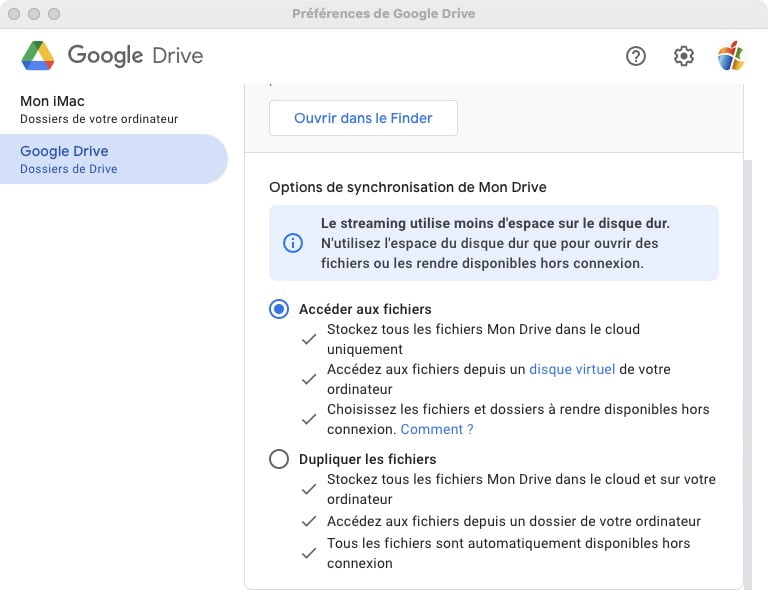Click the Comment ? link

tap(436, 429)
